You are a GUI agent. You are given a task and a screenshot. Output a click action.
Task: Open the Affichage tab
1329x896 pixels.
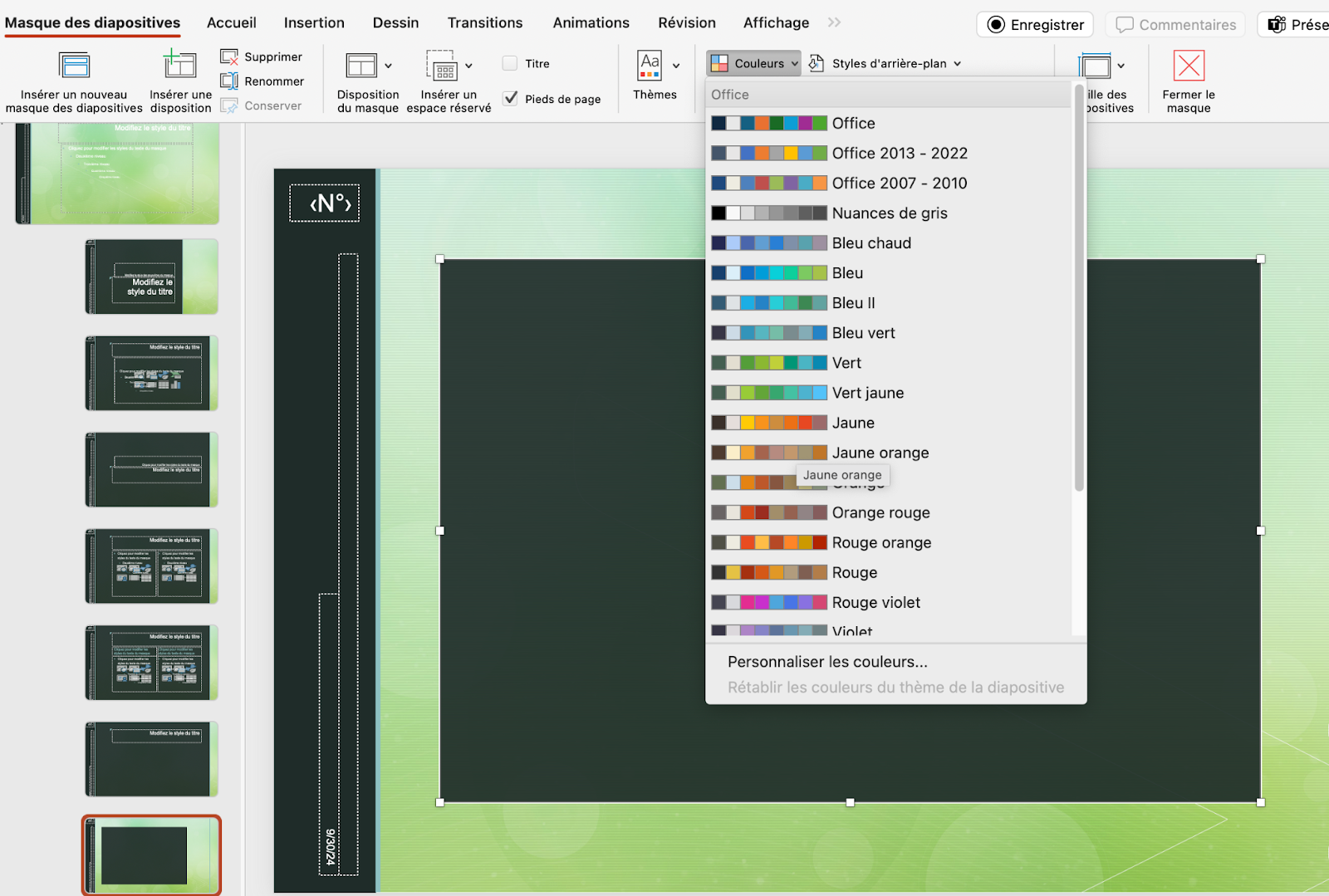[x=776, y=22]
